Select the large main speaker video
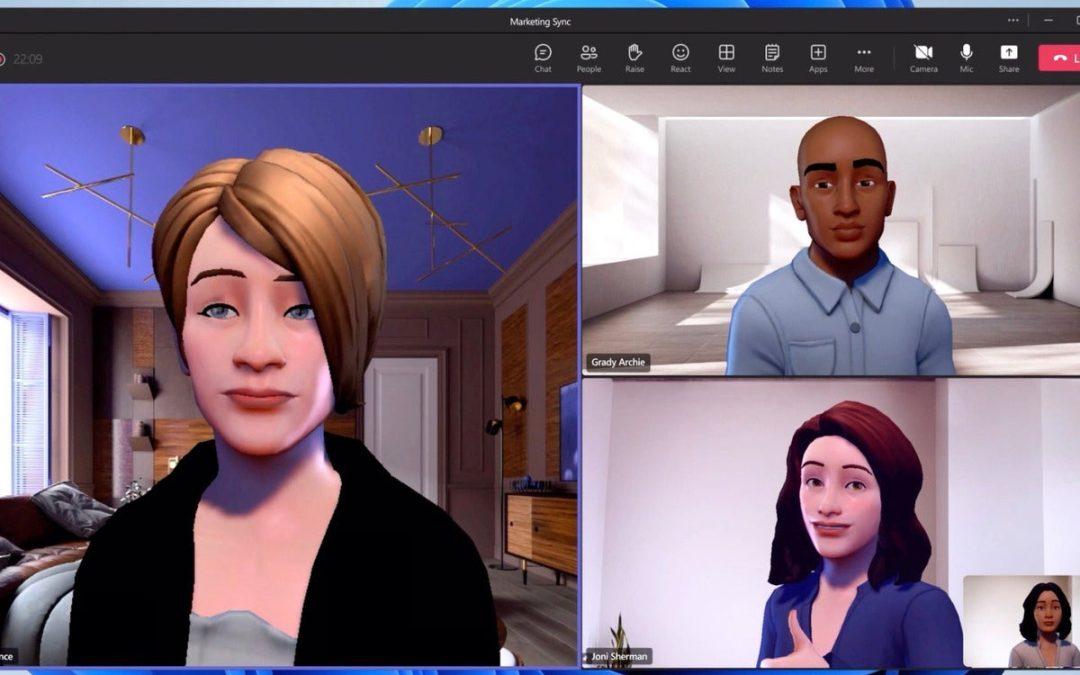 click(288, 375)
